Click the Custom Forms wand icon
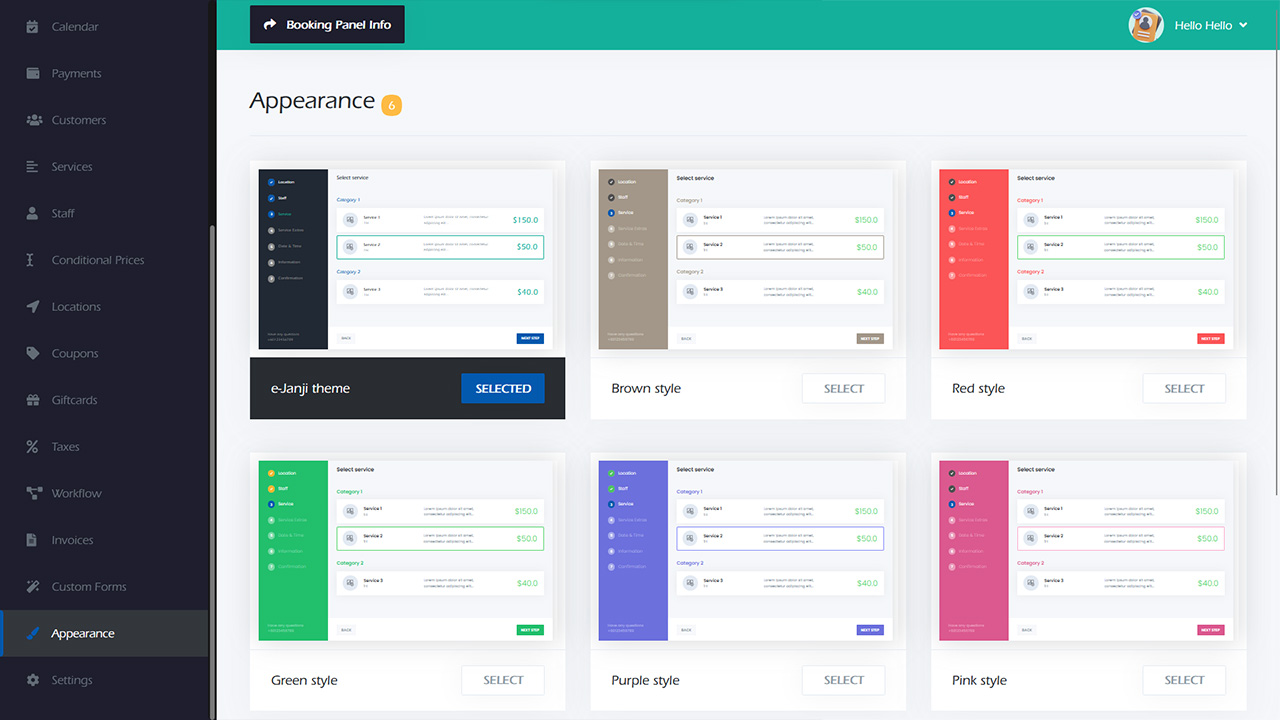Image resolution: width=1280 pixels, height=720 pixels. click(x=32, y=587)
